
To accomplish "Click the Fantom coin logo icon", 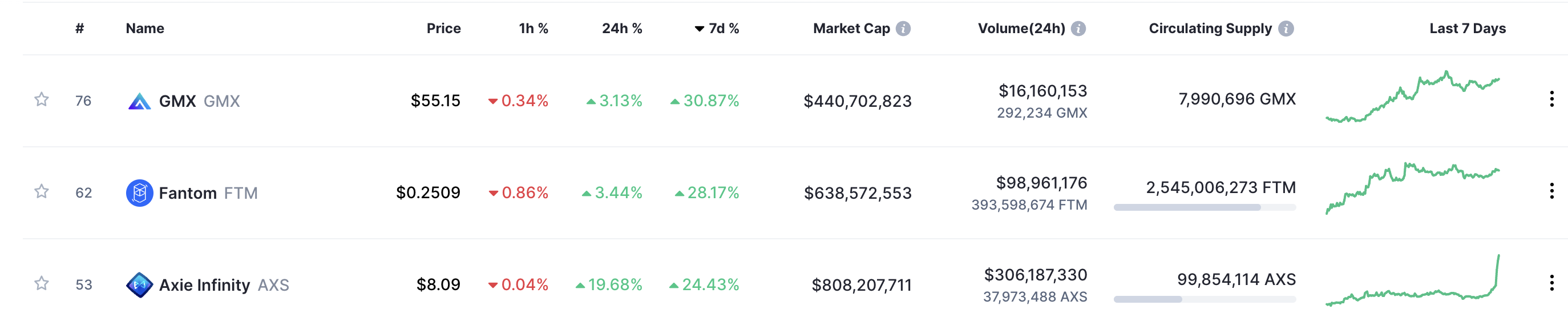I will point(139,193).
